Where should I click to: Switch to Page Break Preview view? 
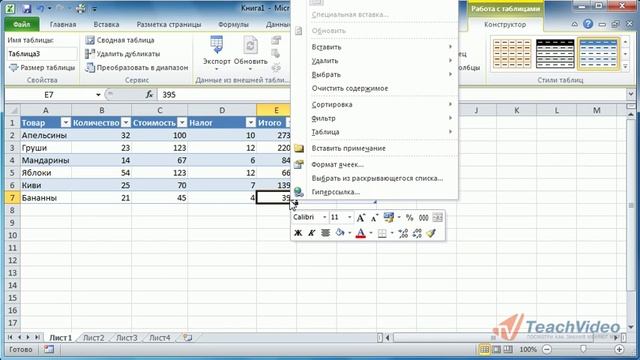tap(508, 349)
